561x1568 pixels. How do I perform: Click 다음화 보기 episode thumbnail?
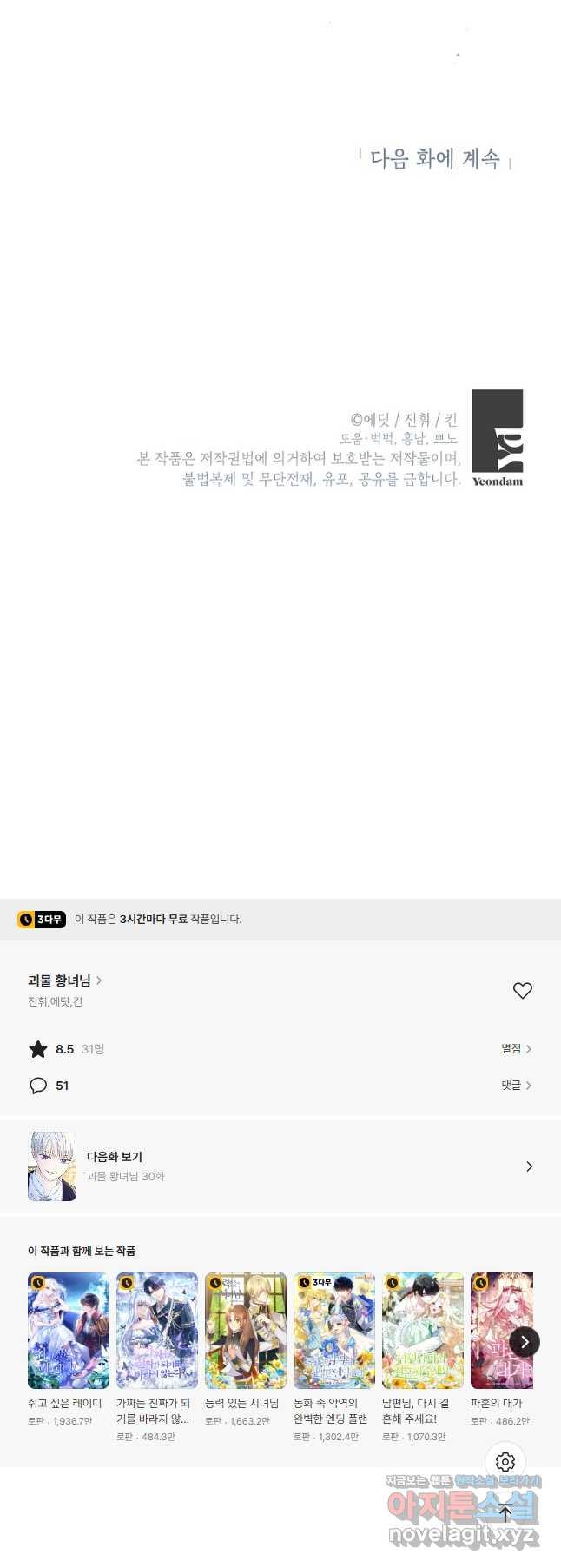click(x=52, y=1166)
